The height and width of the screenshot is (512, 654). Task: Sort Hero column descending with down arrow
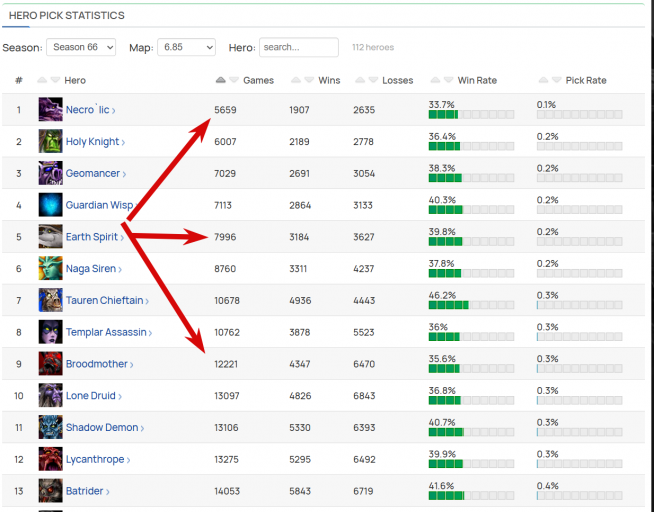tap(55, 80)
